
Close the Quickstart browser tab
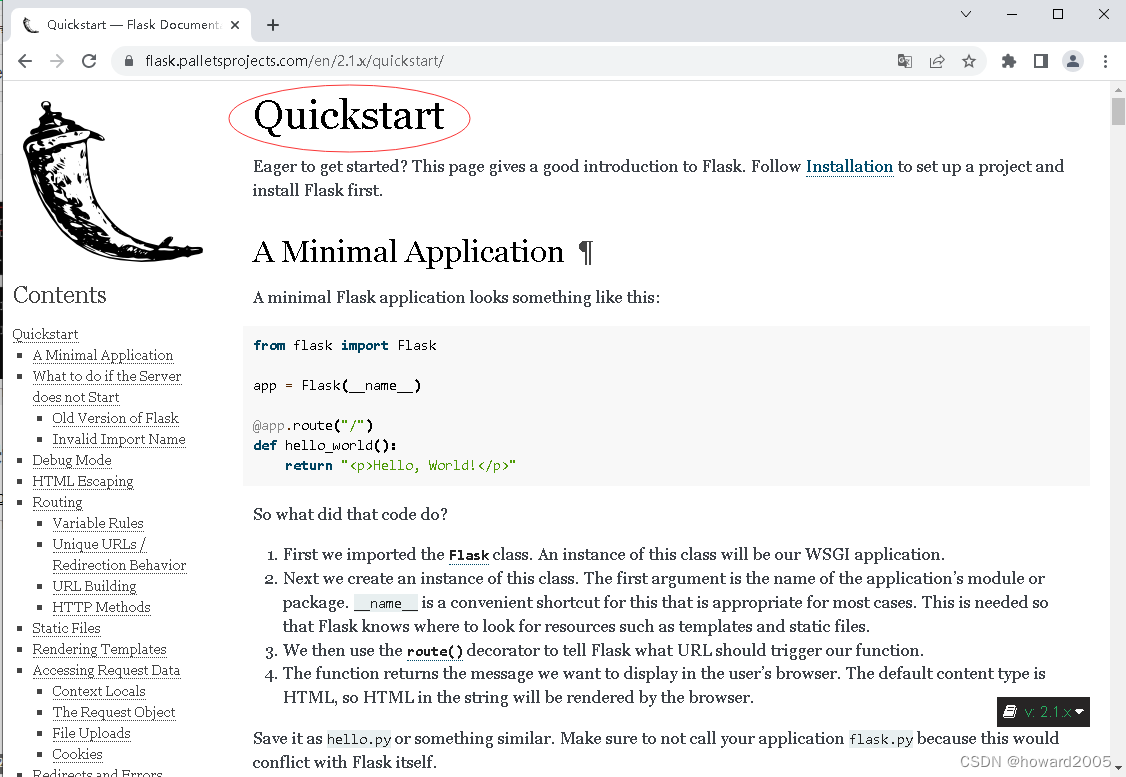coord(235,25)
